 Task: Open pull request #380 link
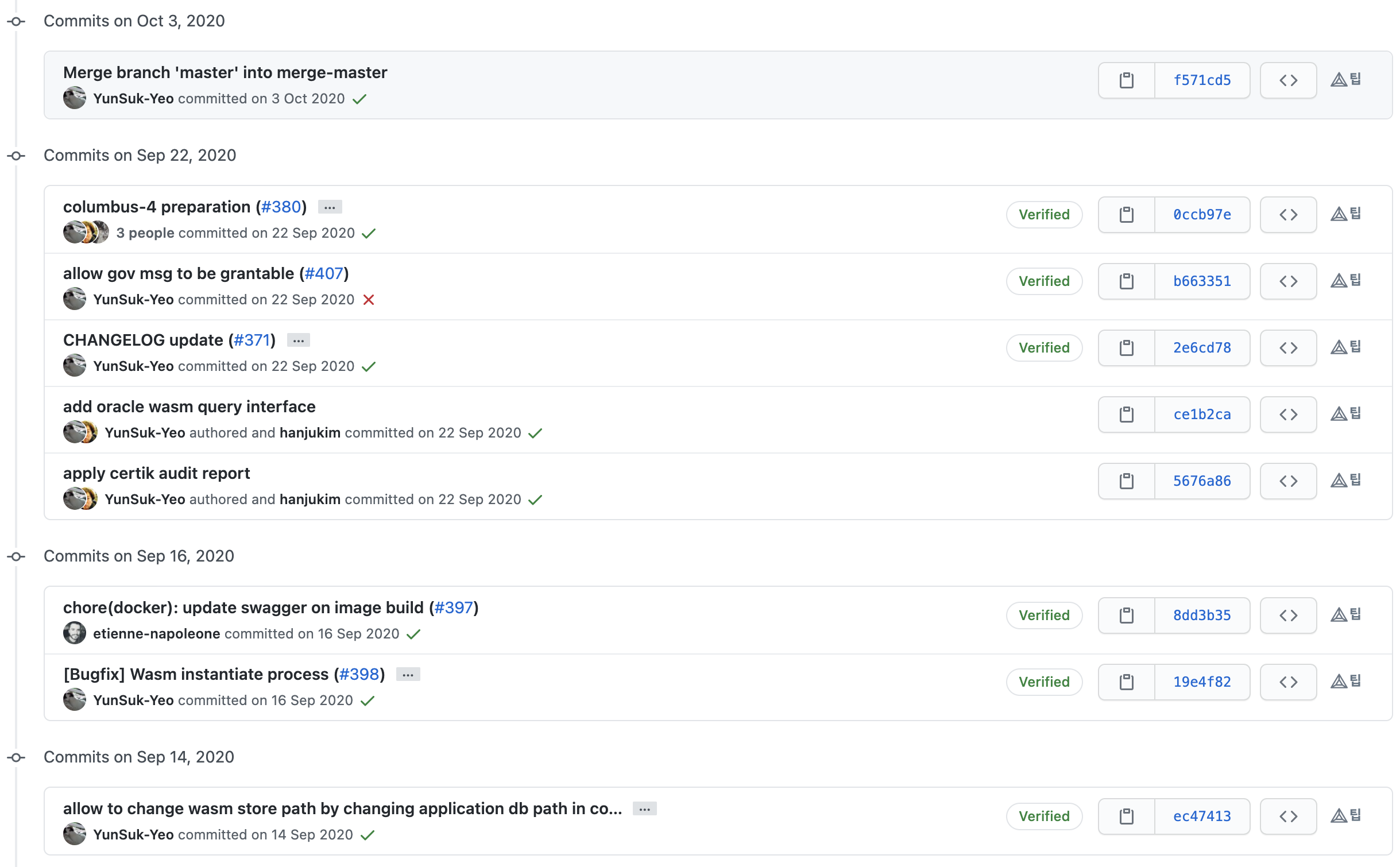281,207
